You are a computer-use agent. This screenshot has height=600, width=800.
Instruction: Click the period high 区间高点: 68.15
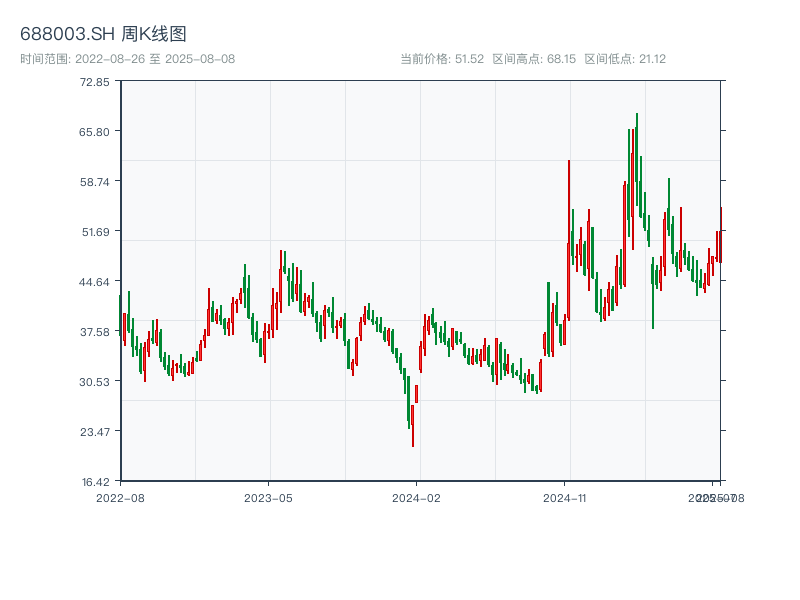pos(534,59)
